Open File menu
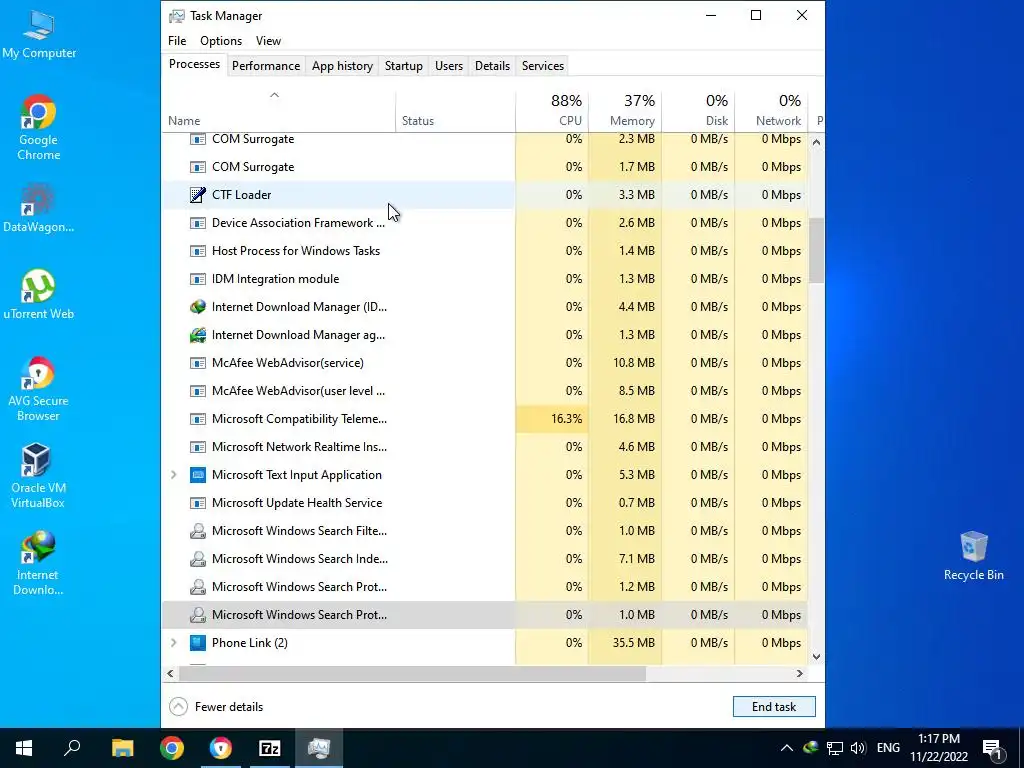This screenshot has width=1024, height=768. pos(177,40)
